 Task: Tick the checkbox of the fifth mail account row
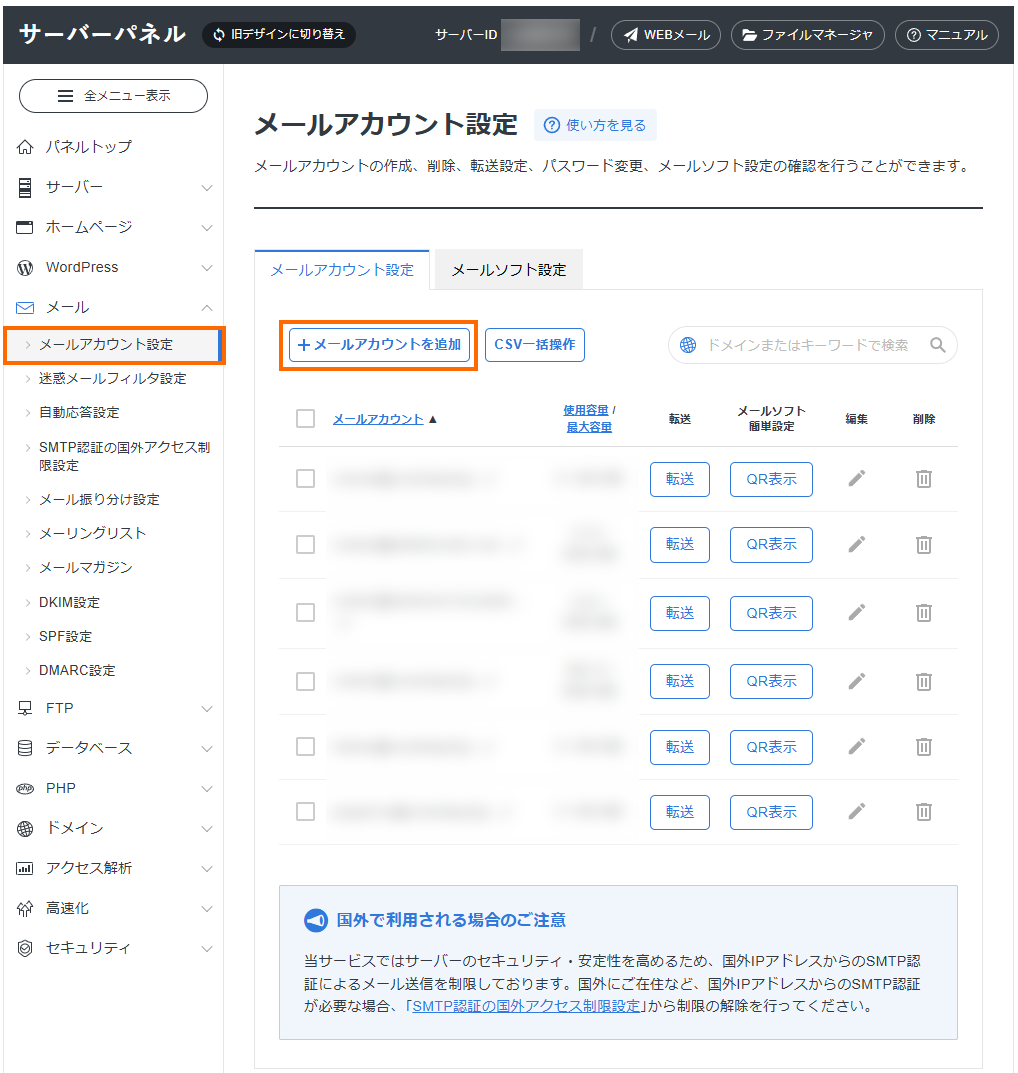[x=305, y=746]
